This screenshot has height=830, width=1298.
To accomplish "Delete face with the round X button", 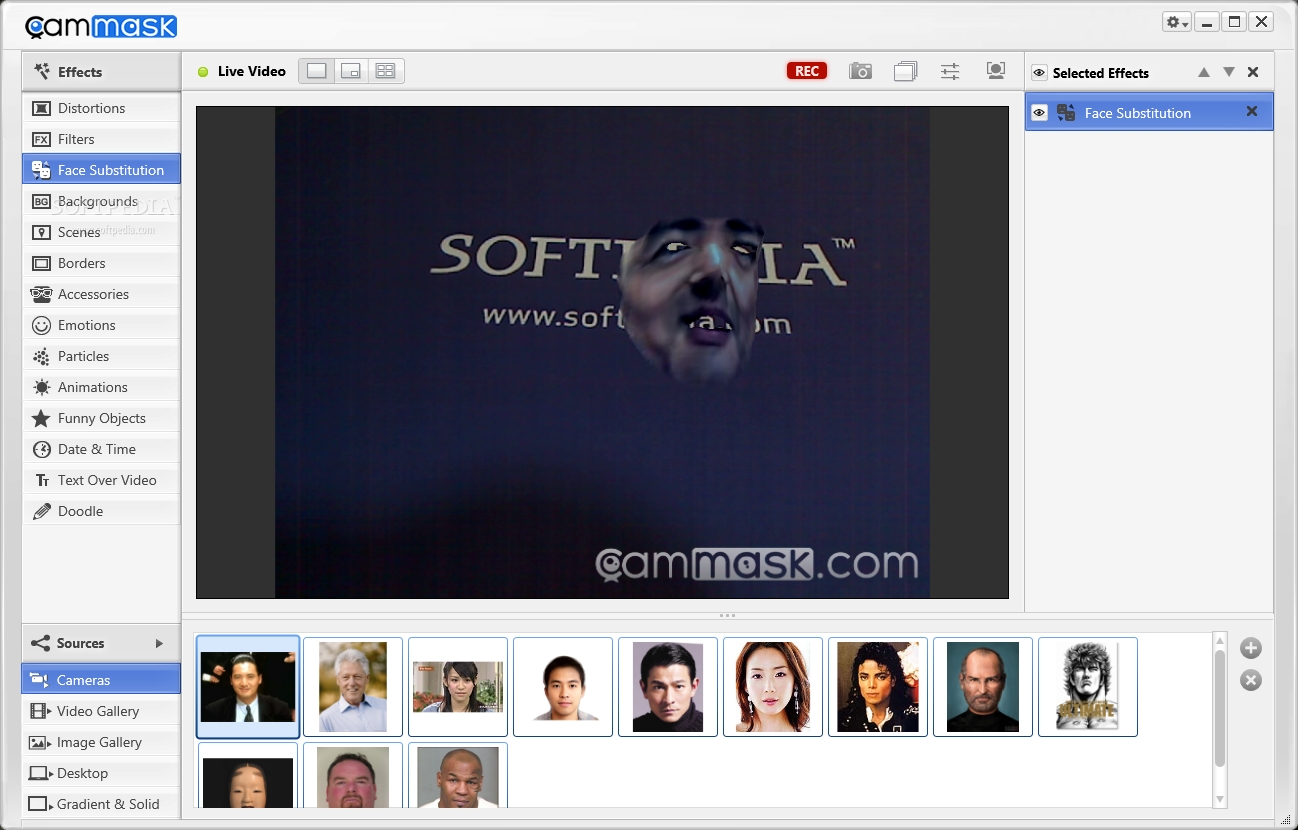I will click(x=1251, y=680).
